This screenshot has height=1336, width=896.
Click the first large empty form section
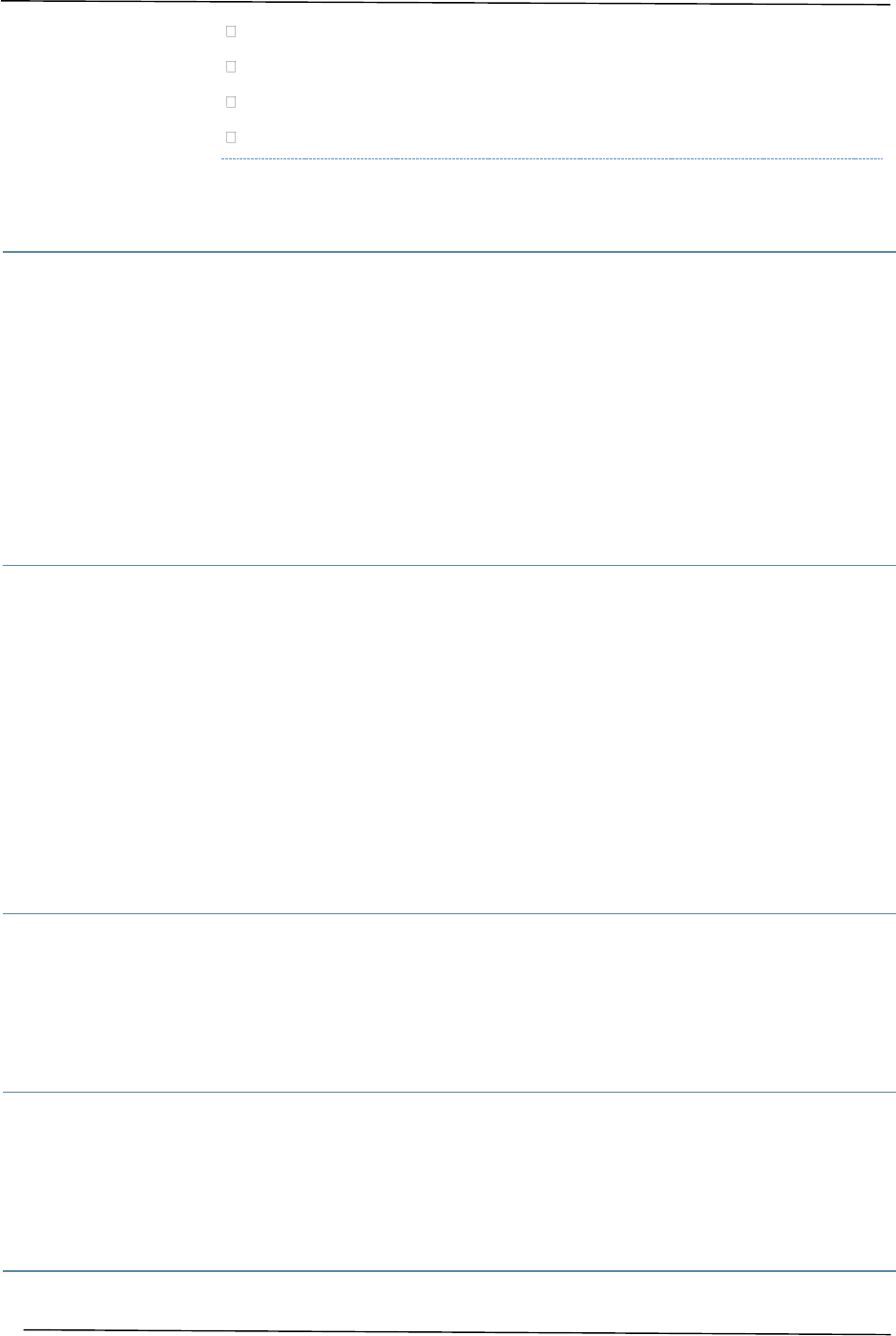pos(448,408)
